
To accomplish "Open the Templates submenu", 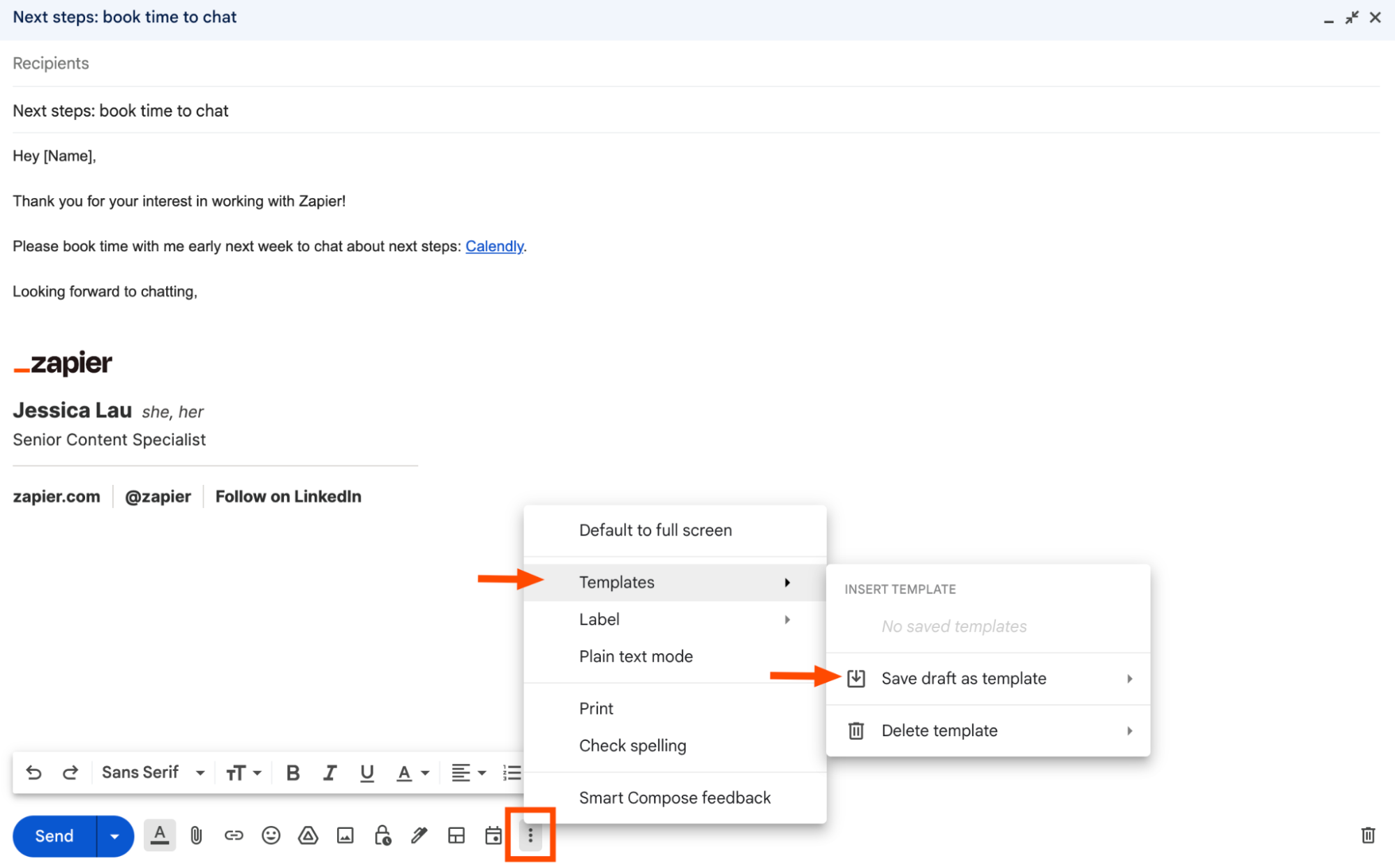I will pos(675,582).
